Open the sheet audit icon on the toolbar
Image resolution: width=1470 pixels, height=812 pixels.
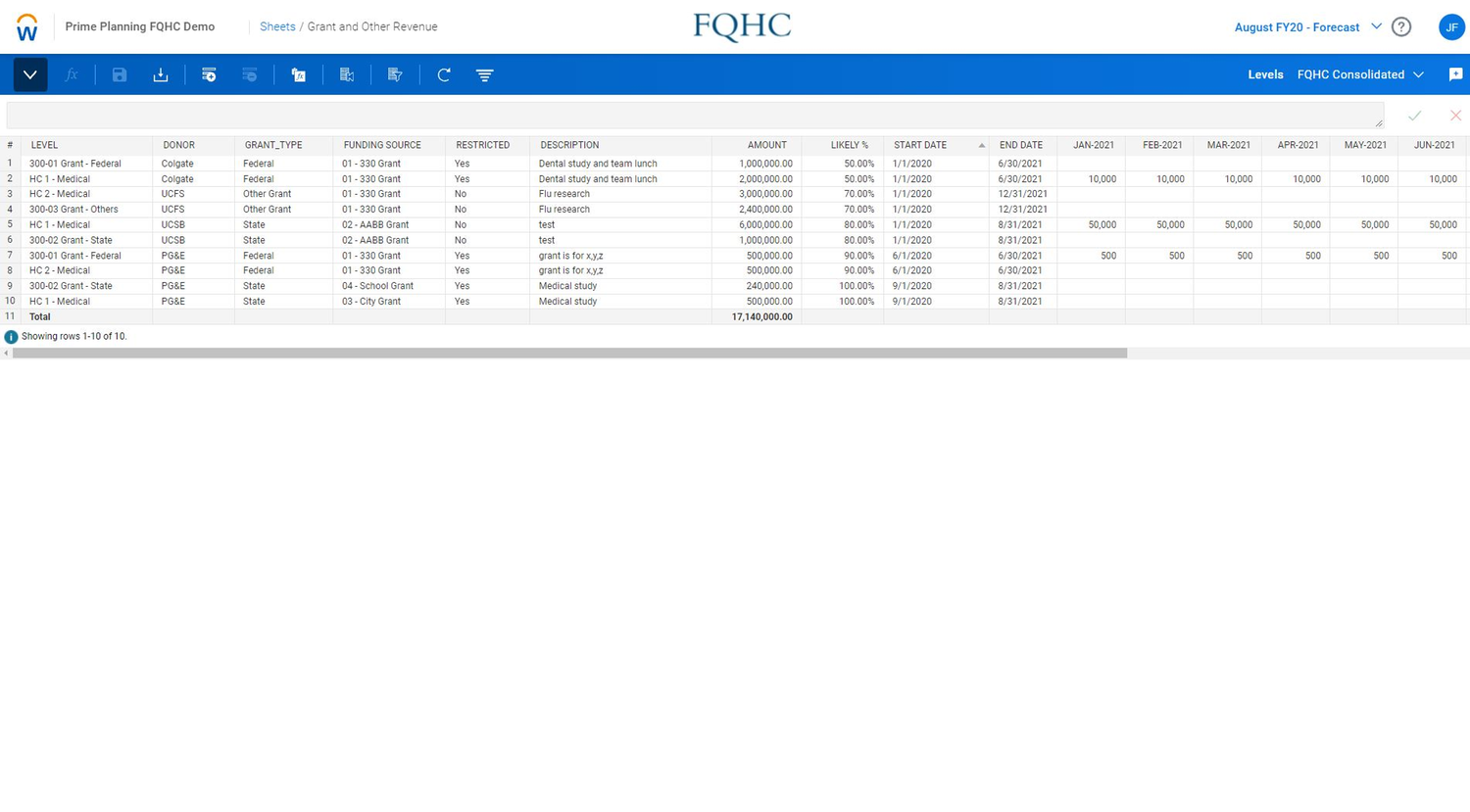pyautogui.click(x=346, y=74)
